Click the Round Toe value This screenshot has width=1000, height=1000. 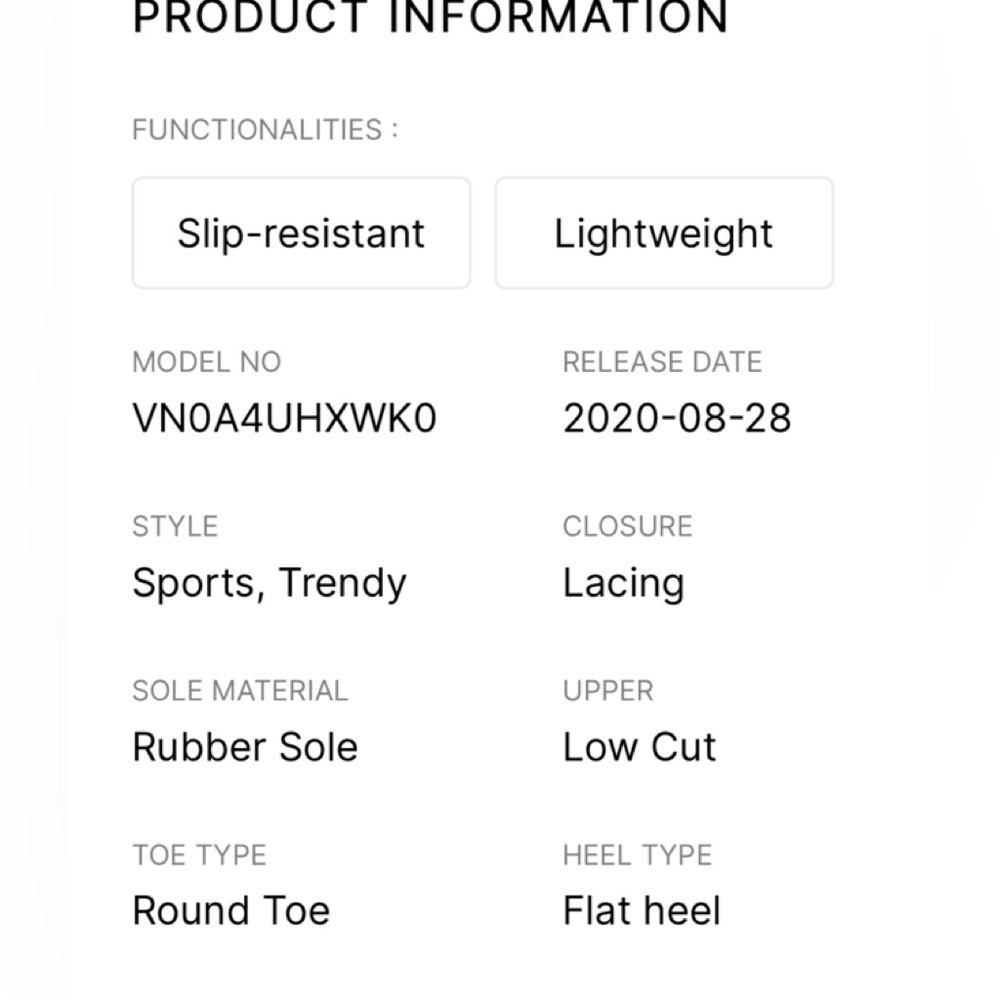[231, 910]
